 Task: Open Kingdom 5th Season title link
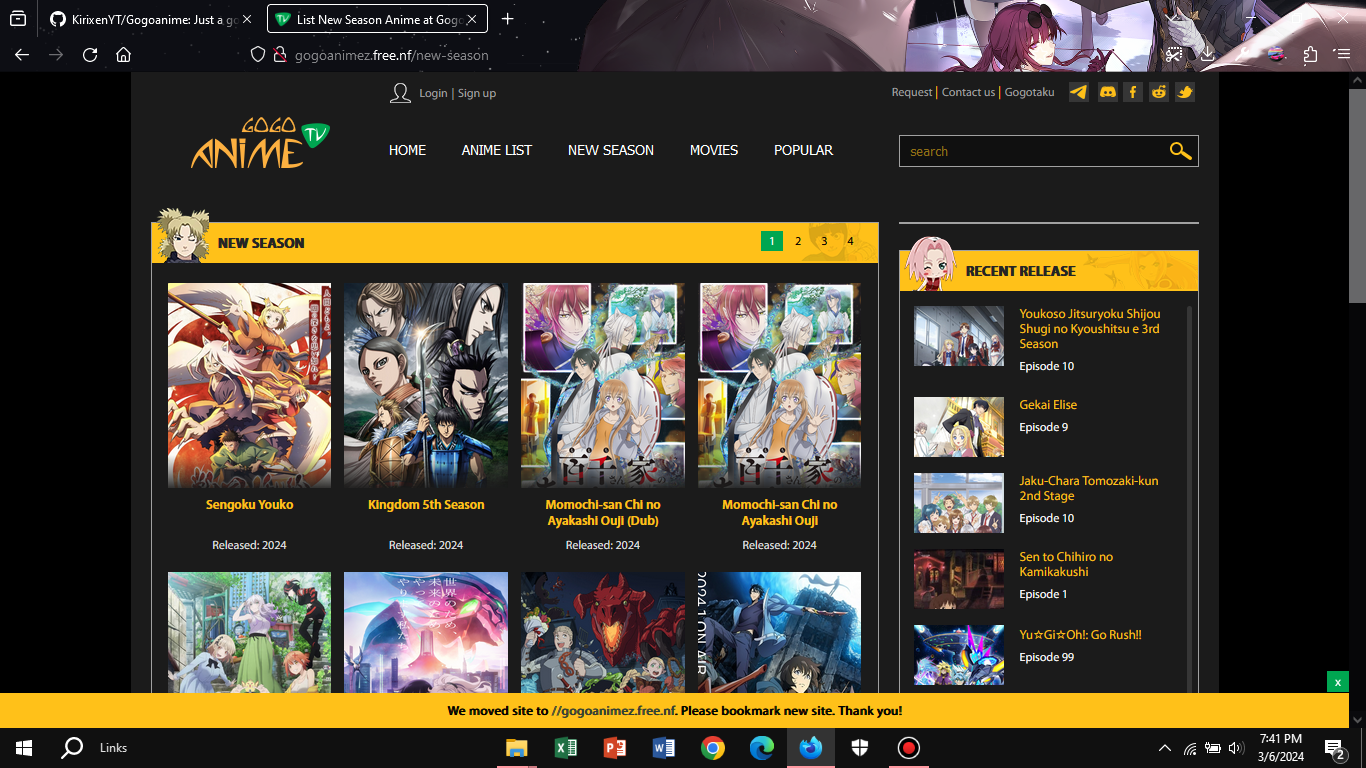click(x=426, y=505)
